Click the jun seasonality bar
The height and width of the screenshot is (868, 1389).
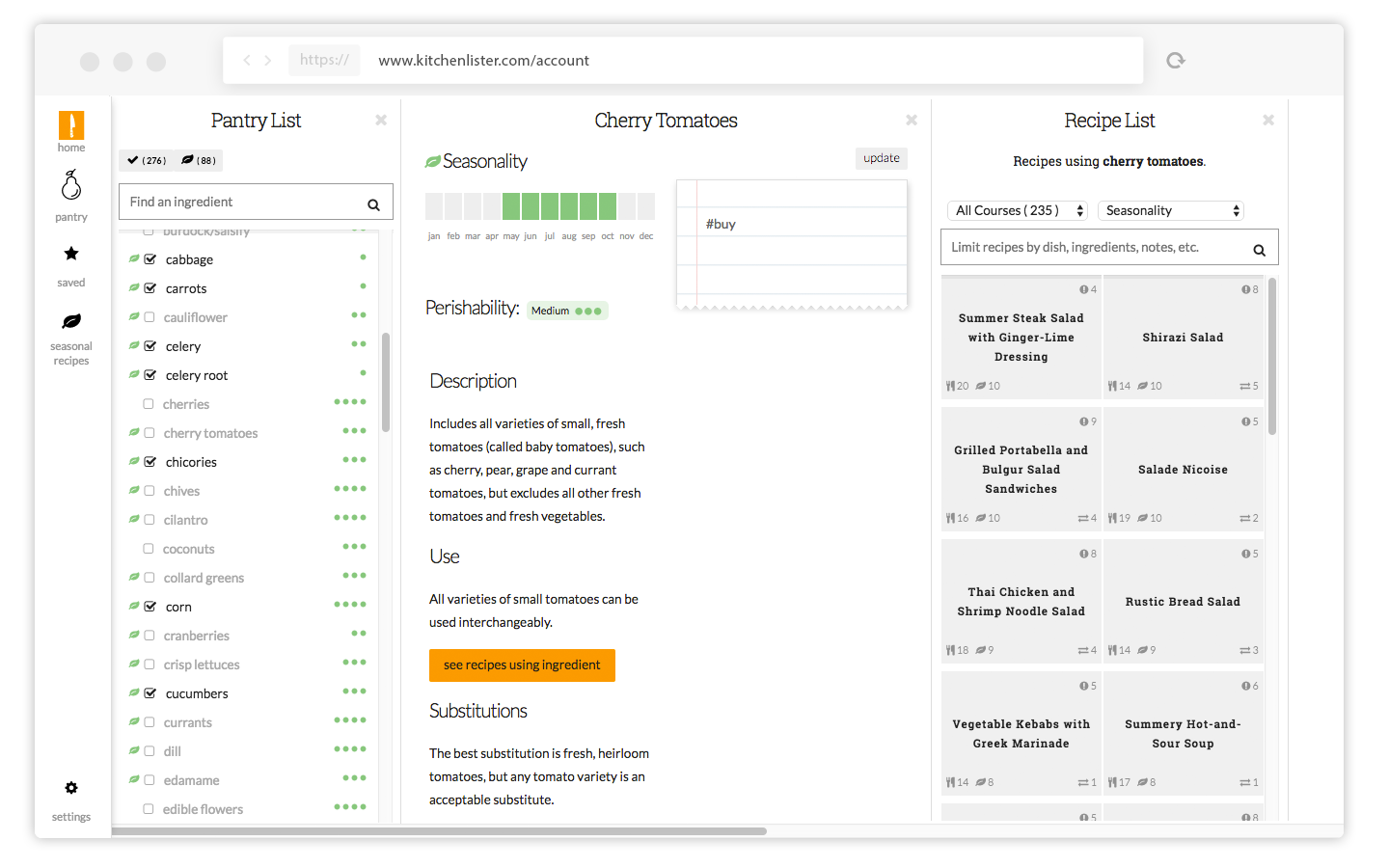coord(531,205)
